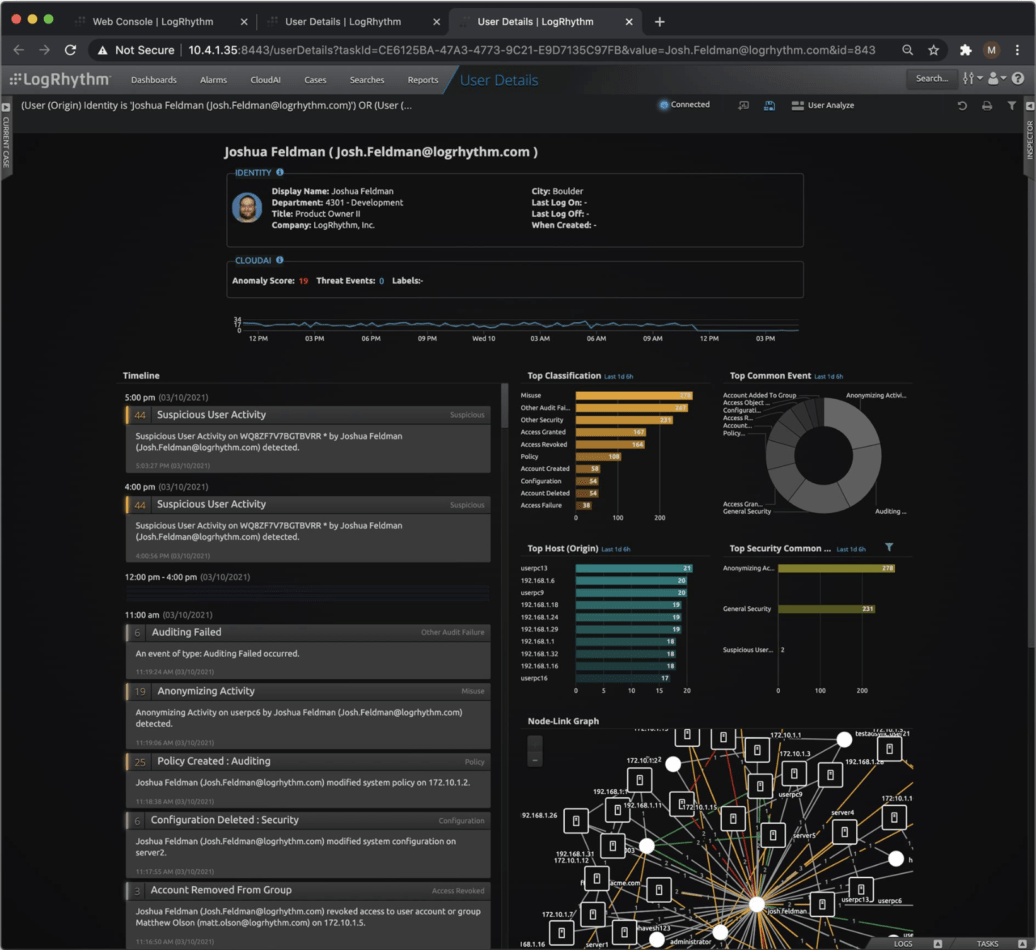
Task: Click the save-to-case disk icon
Action: click(770, 105)
